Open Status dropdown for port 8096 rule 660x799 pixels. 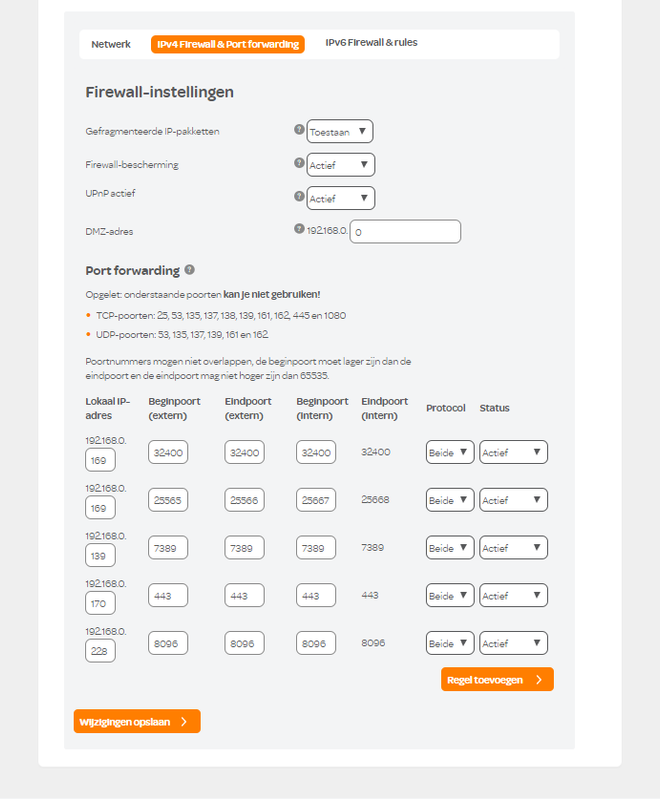click(x=513, y=643)
